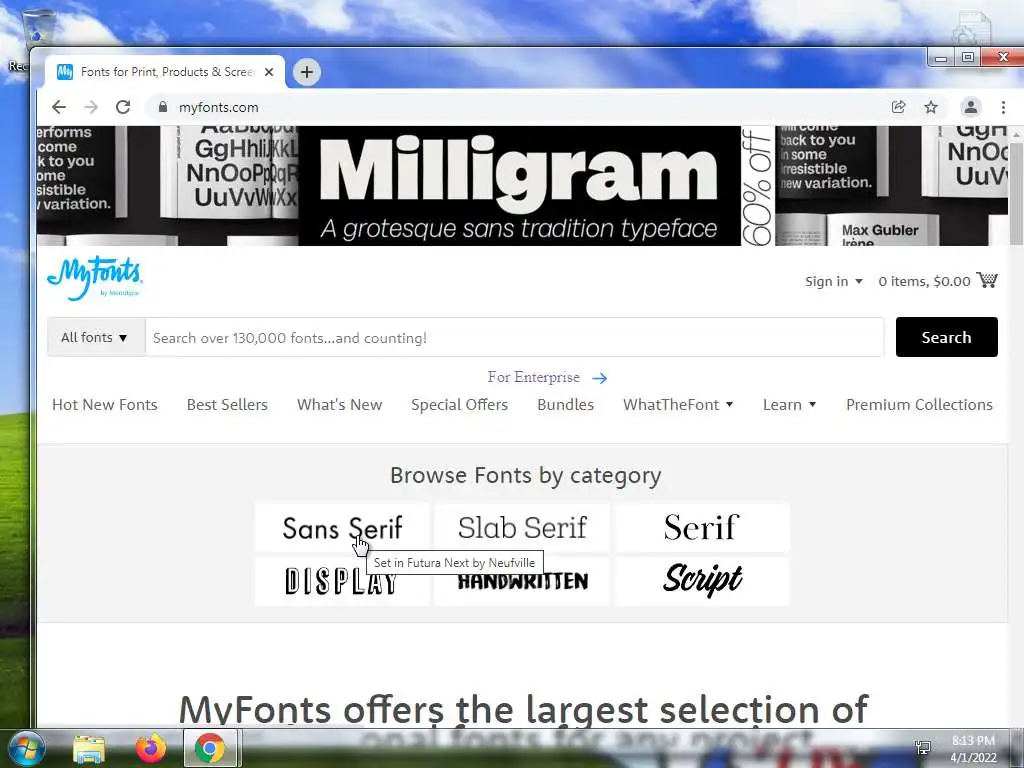Image resolution: width=1024 pixels, height=768 pixels.
Task: Open a new tab with plus button
Action: tap(306, 72)
